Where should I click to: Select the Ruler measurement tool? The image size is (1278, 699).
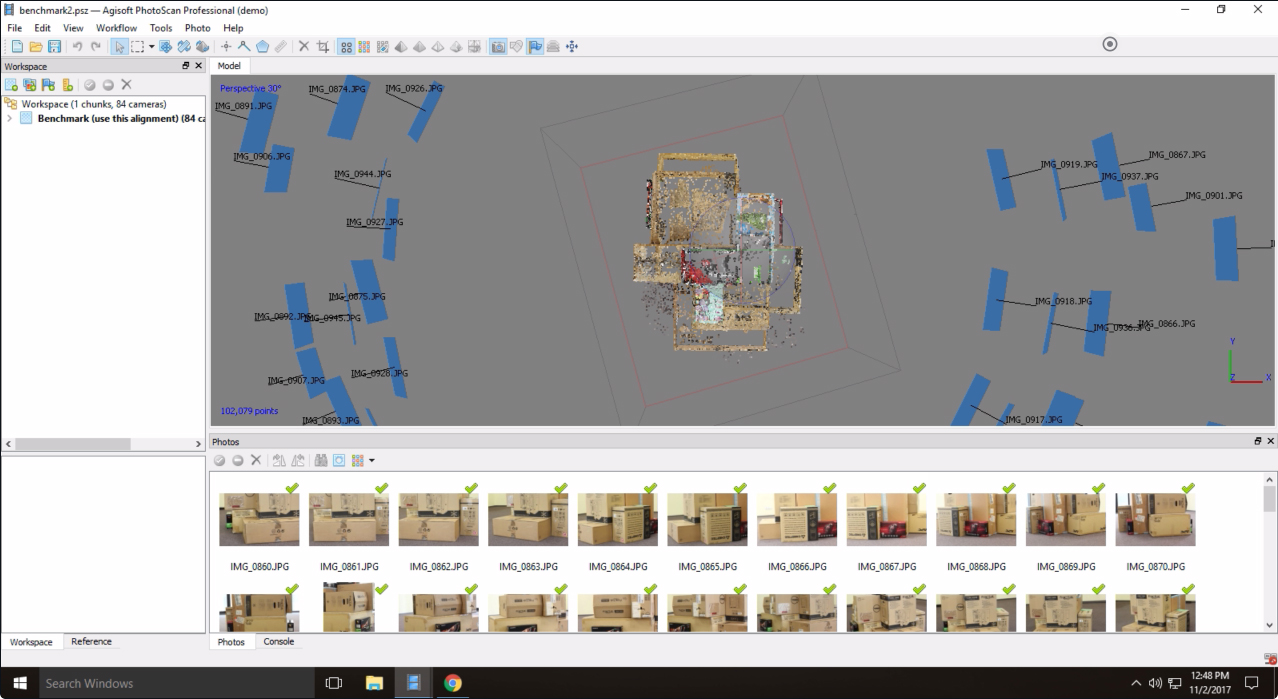[x=280, y=46]
